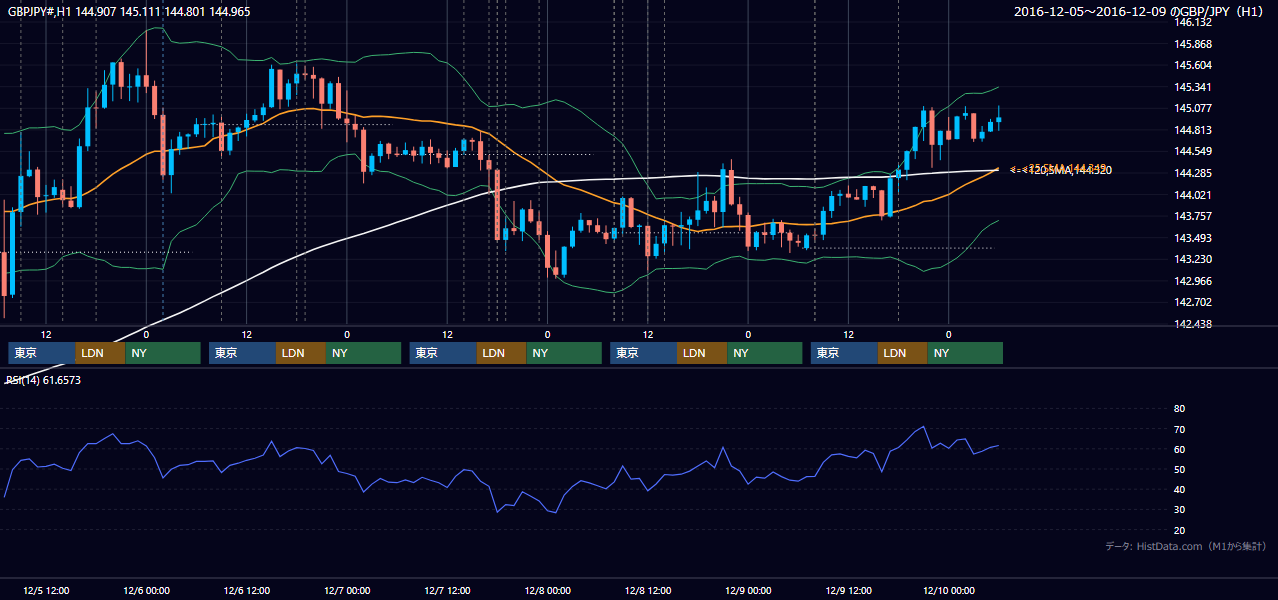The width and height of the screenshot is (1278, 600).
Task: Click the NY session block for December 5
Action: click(x=163, y=353)
